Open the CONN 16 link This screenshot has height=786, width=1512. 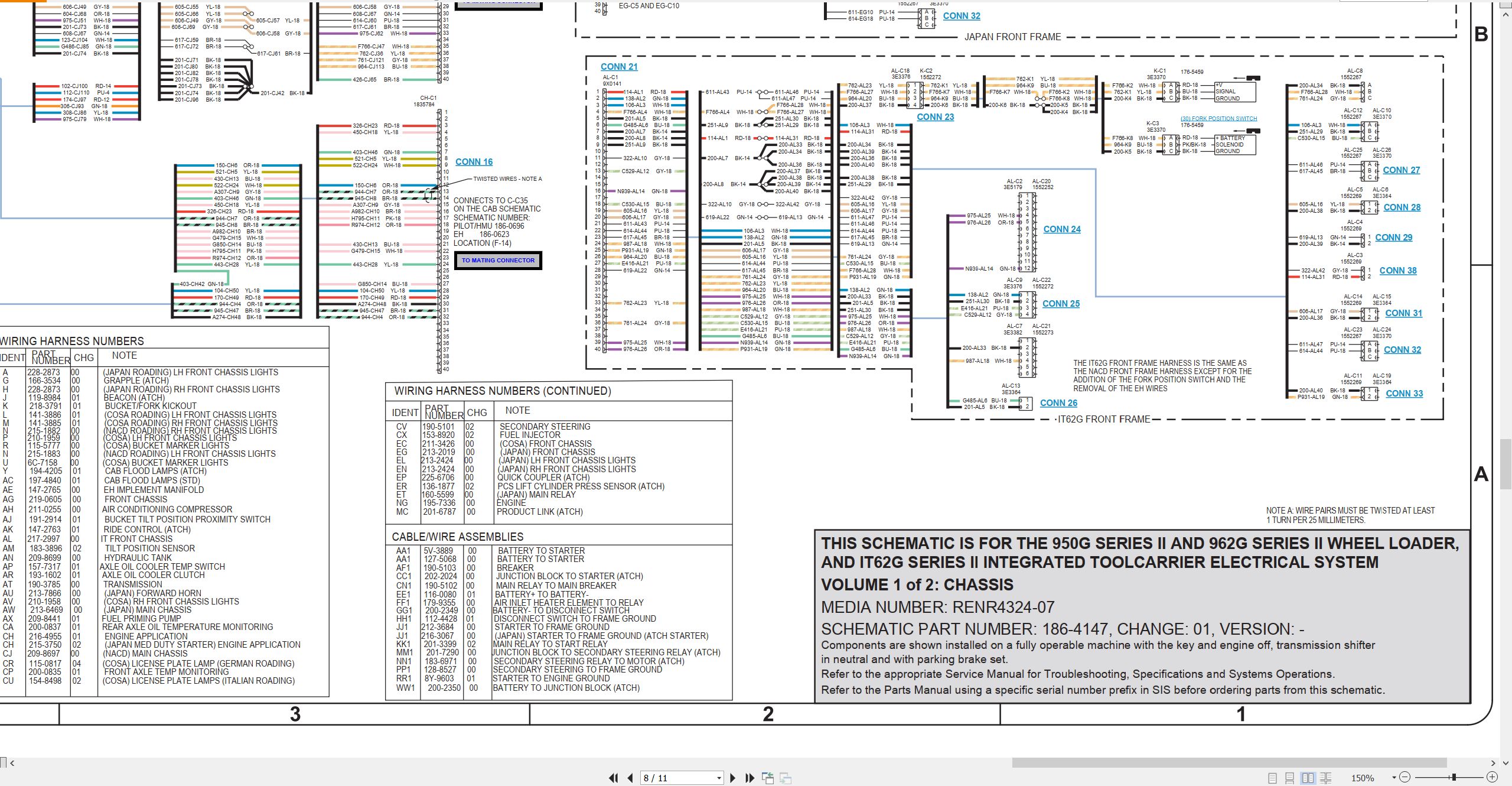(x=474, y=162)
